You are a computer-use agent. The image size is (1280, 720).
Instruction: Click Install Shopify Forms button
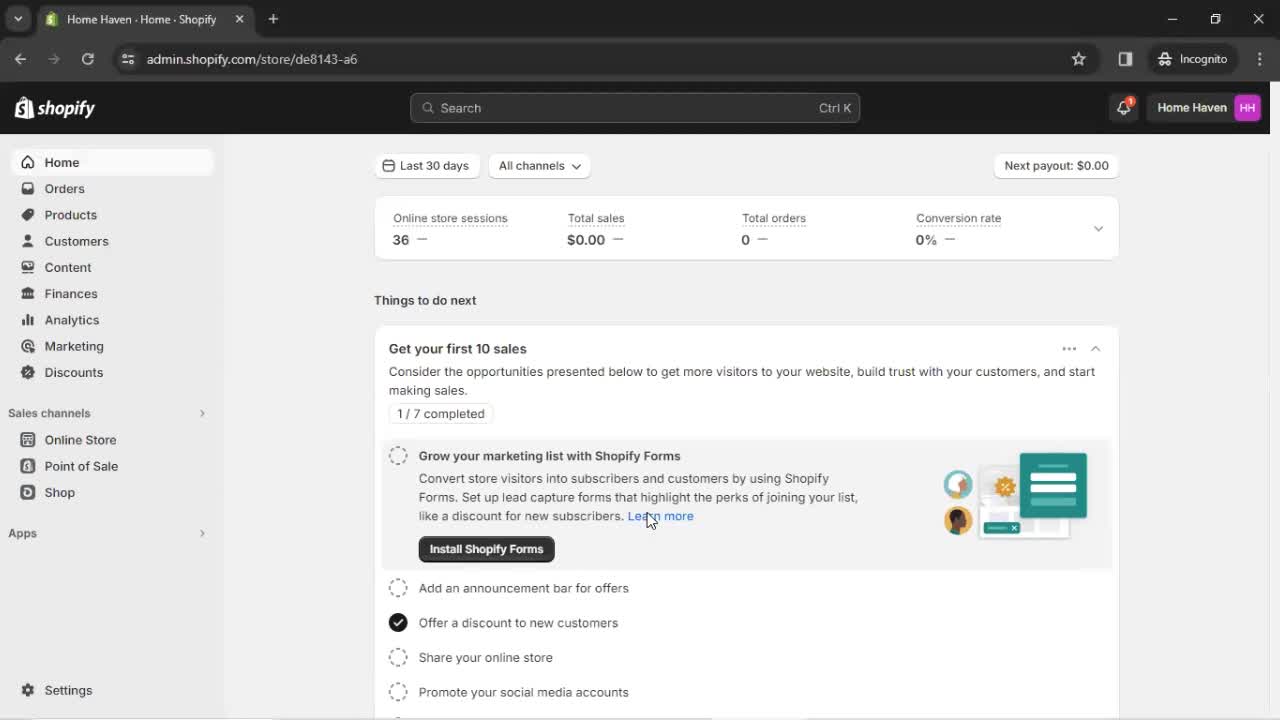(486, 549)
